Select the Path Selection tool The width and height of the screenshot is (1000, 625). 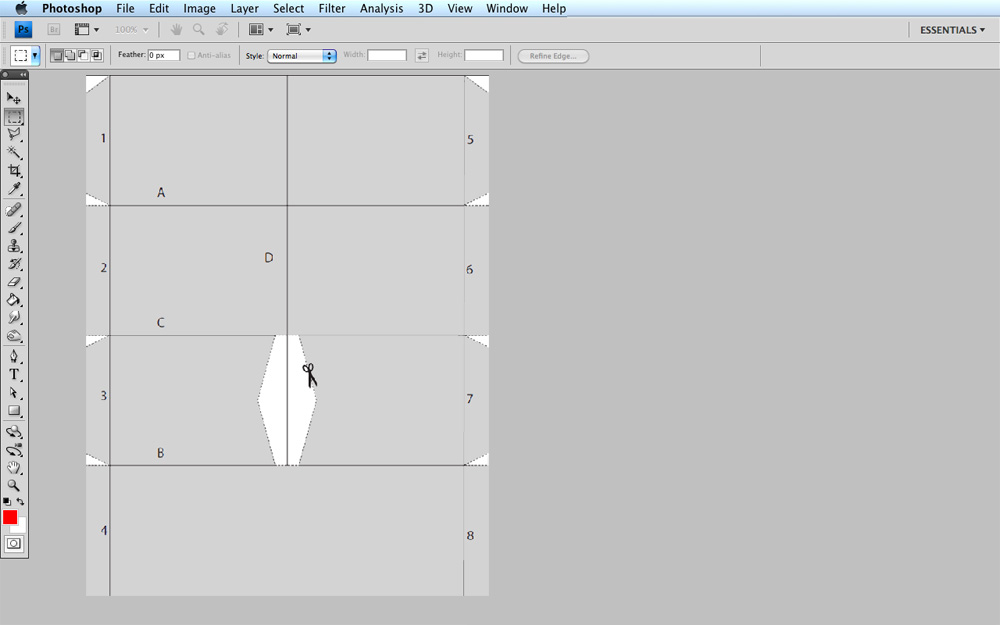(14, 393)
